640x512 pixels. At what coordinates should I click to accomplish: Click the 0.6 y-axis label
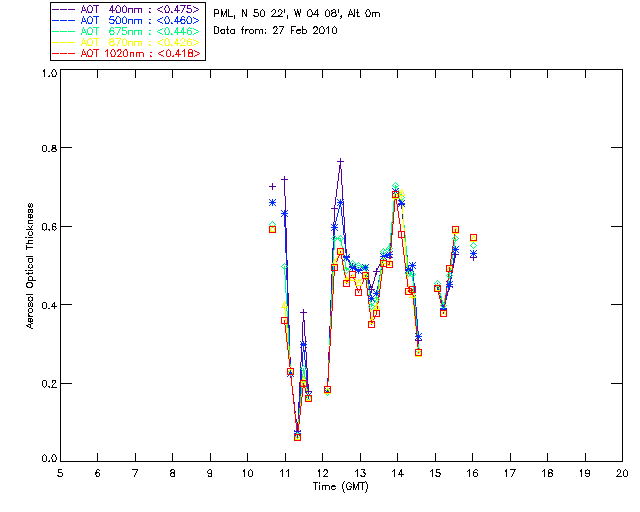click(x=49, y=227)
